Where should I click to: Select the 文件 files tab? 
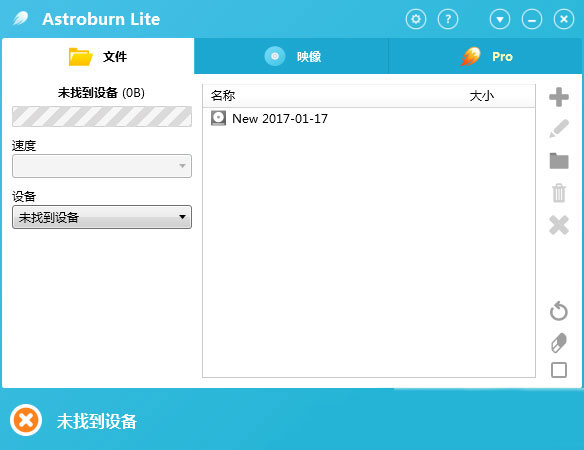tap(98, 56)
